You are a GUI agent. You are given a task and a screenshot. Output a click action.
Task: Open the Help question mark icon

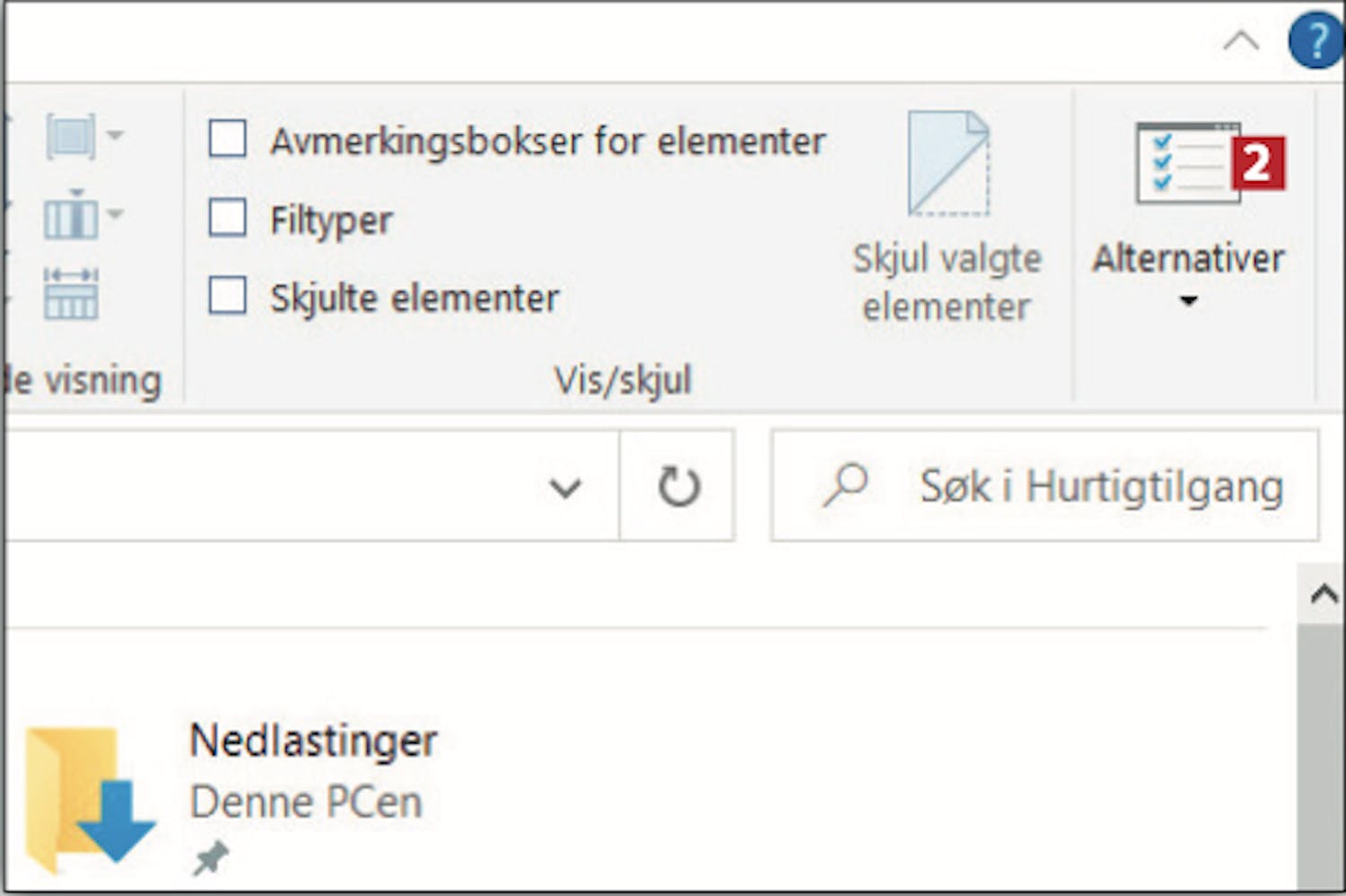[x=1315, y=41]
